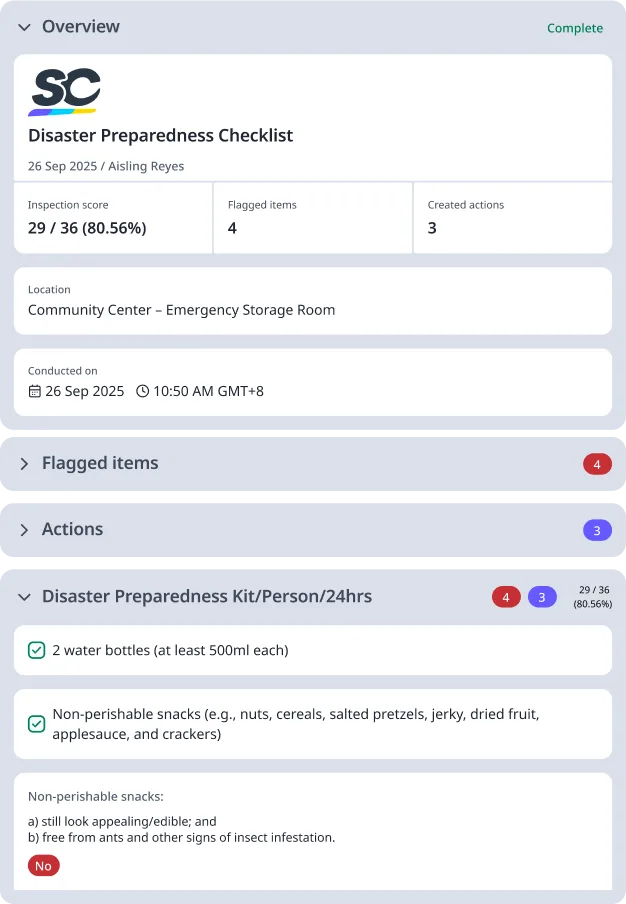The width and height of the screenshot is (626, 904).
Task: Expand the Actions section
Action: click(24, 529)
